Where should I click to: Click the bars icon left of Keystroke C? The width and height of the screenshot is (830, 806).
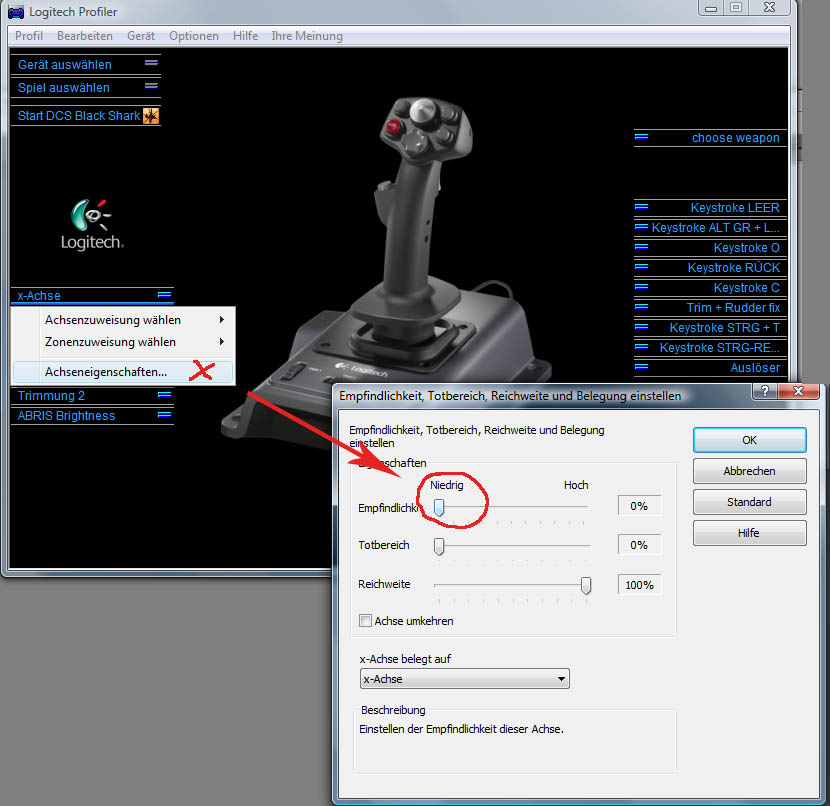pyautogui.click(x=642, y=287)
